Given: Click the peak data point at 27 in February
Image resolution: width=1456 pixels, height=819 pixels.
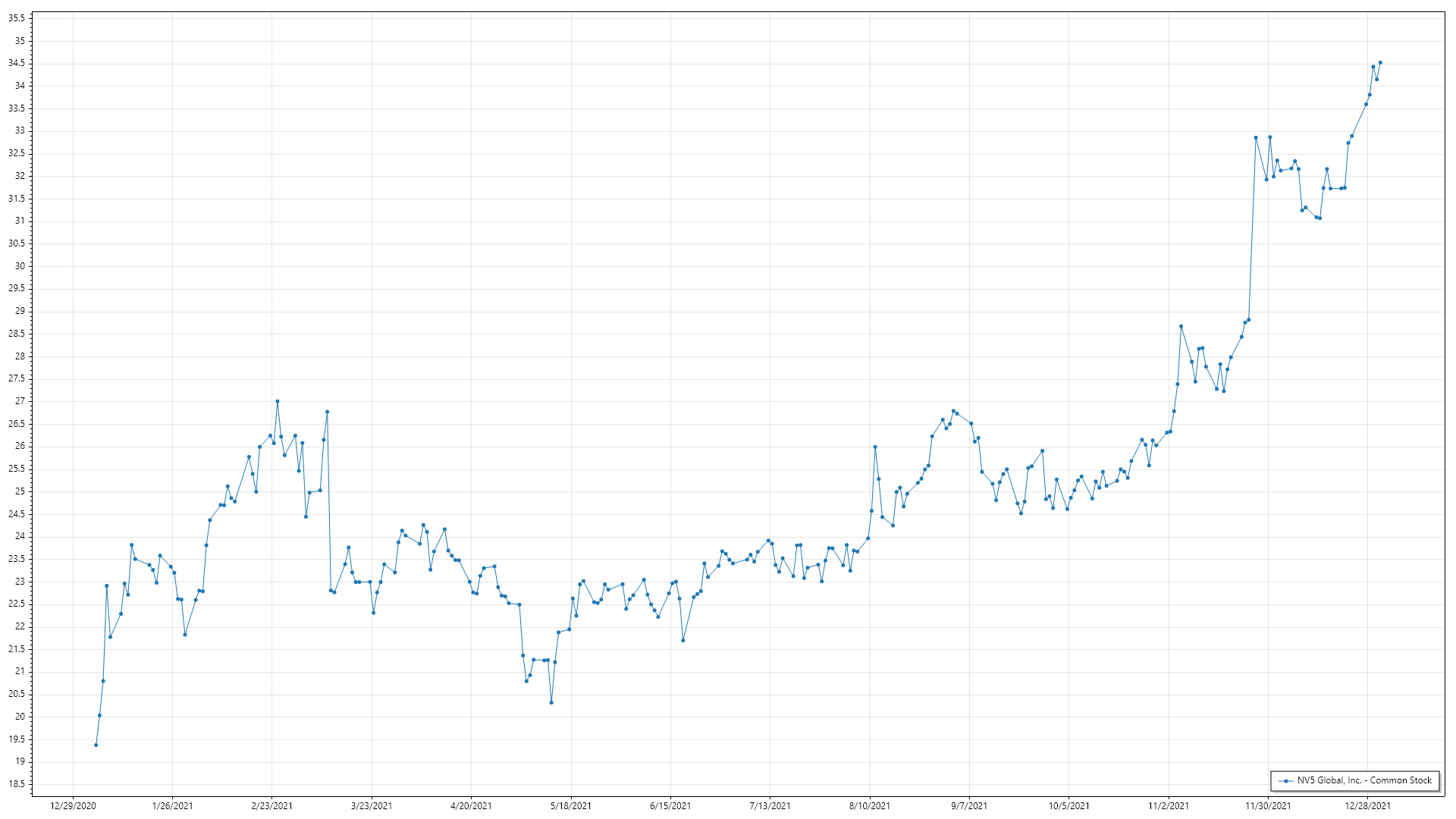Looking at the screenshot, I should coord(278,401).
